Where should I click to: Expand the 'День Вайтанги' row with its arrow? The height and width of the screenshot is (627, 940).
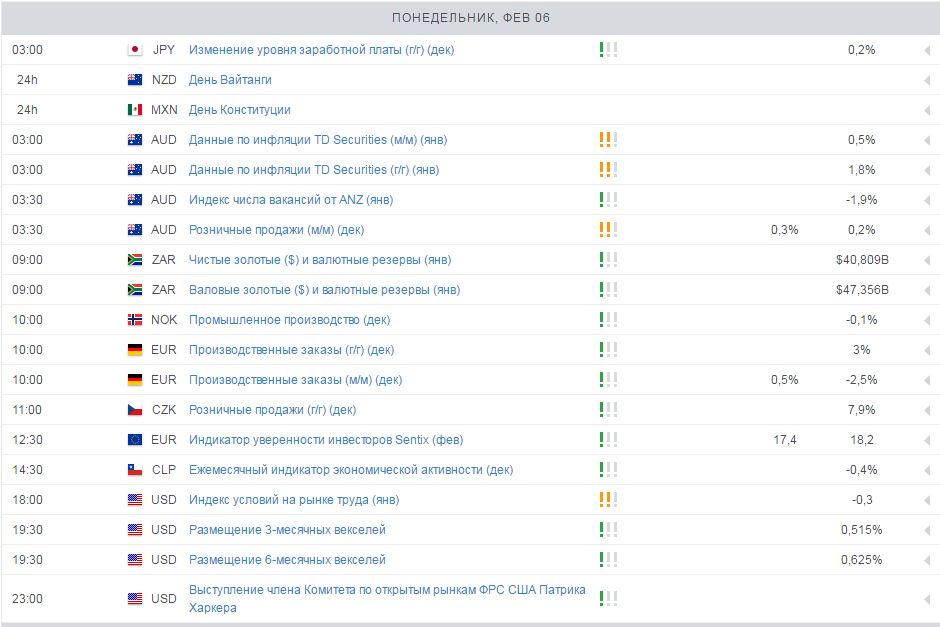(x=927, y=81)
